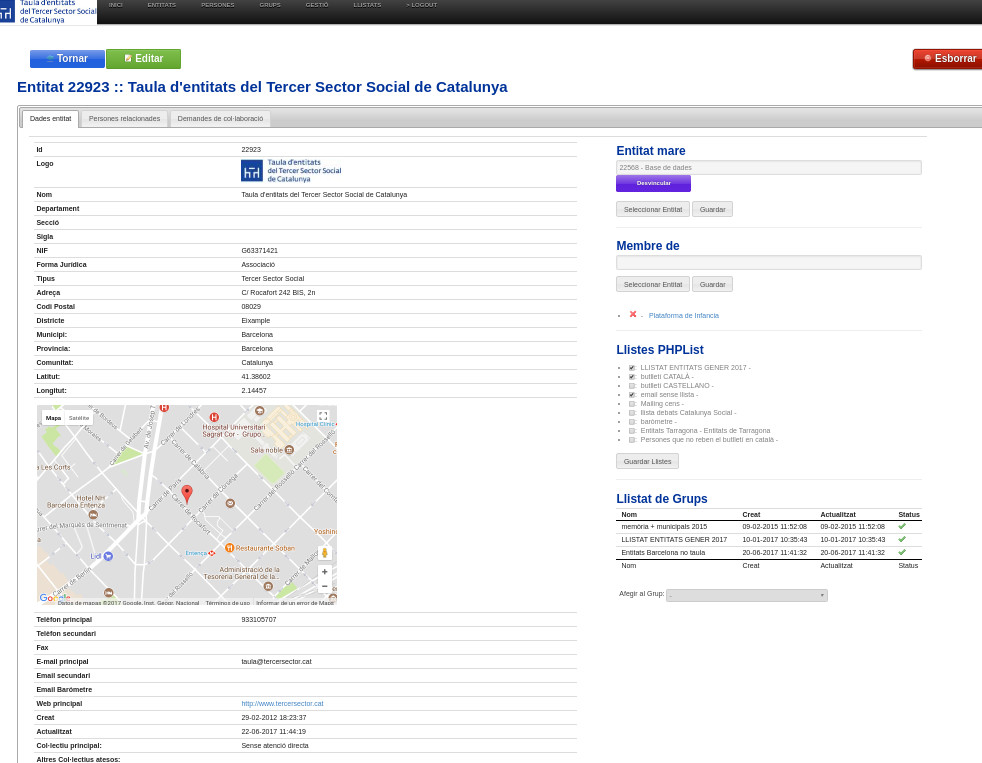Click the red location pin on map
Viewport: 982px width, 763px height.
point(187,493)
